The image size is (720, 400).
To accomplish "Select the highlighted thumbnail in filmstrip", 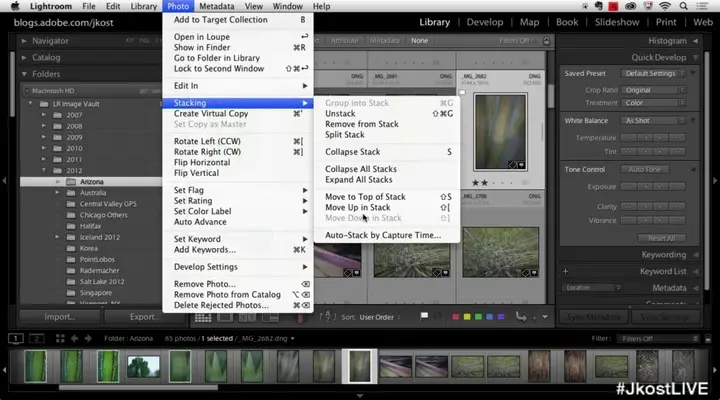I will pos(360,366).
